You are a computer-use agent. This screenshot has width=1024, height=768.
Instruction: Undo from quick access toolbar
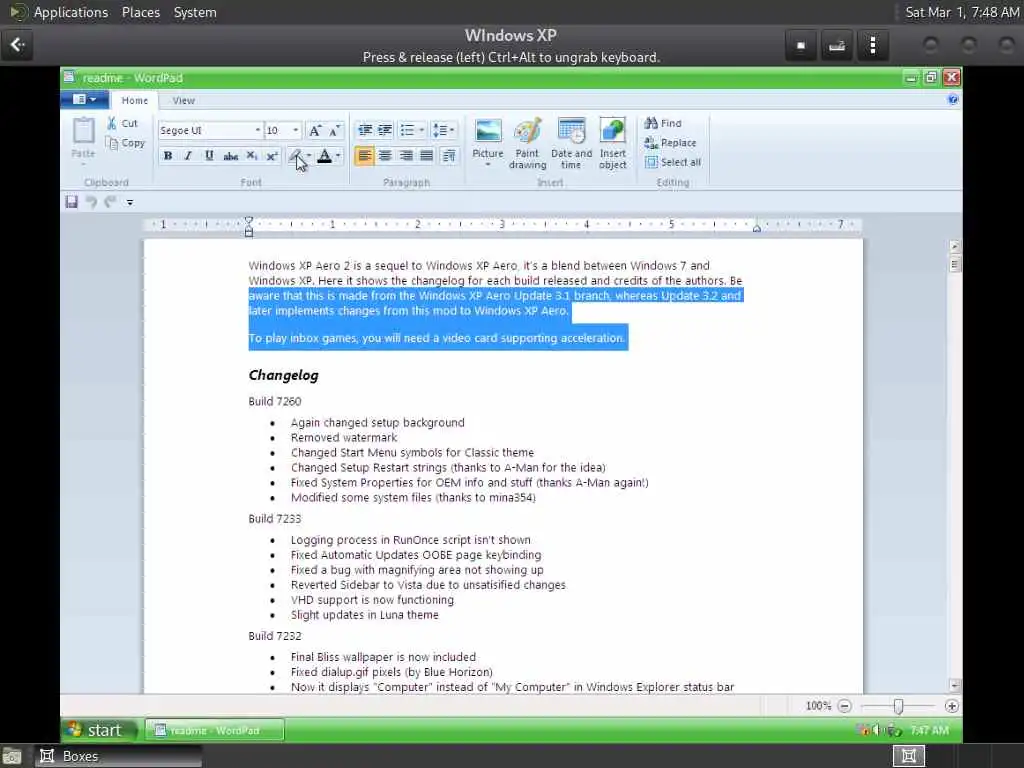click(x=91, y=202)
